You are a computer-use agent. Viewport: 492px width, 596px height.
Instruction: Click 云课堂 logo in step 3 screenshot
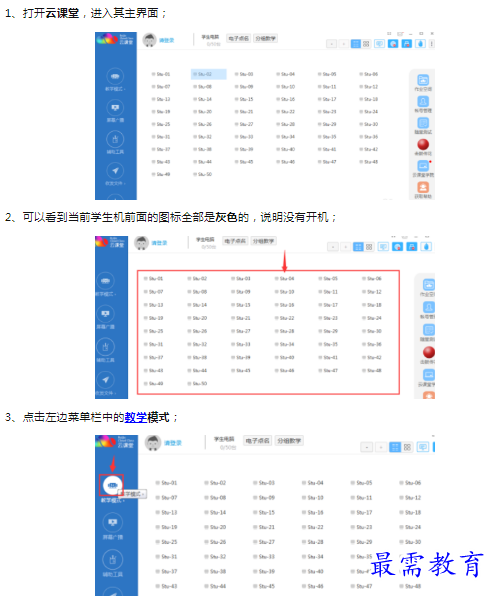tap(115, 442)
